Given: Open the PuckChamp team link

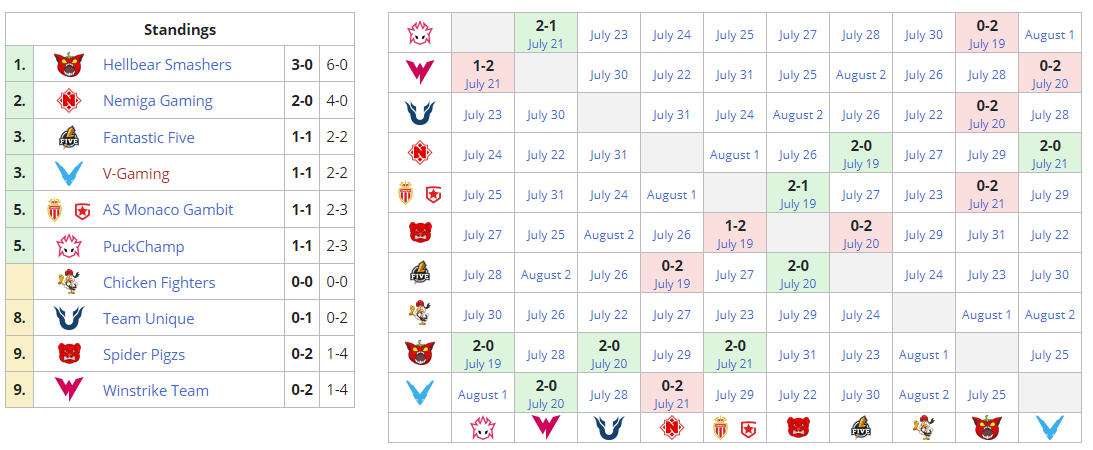Looking at the screenshot, I should [x=144, y=246].
